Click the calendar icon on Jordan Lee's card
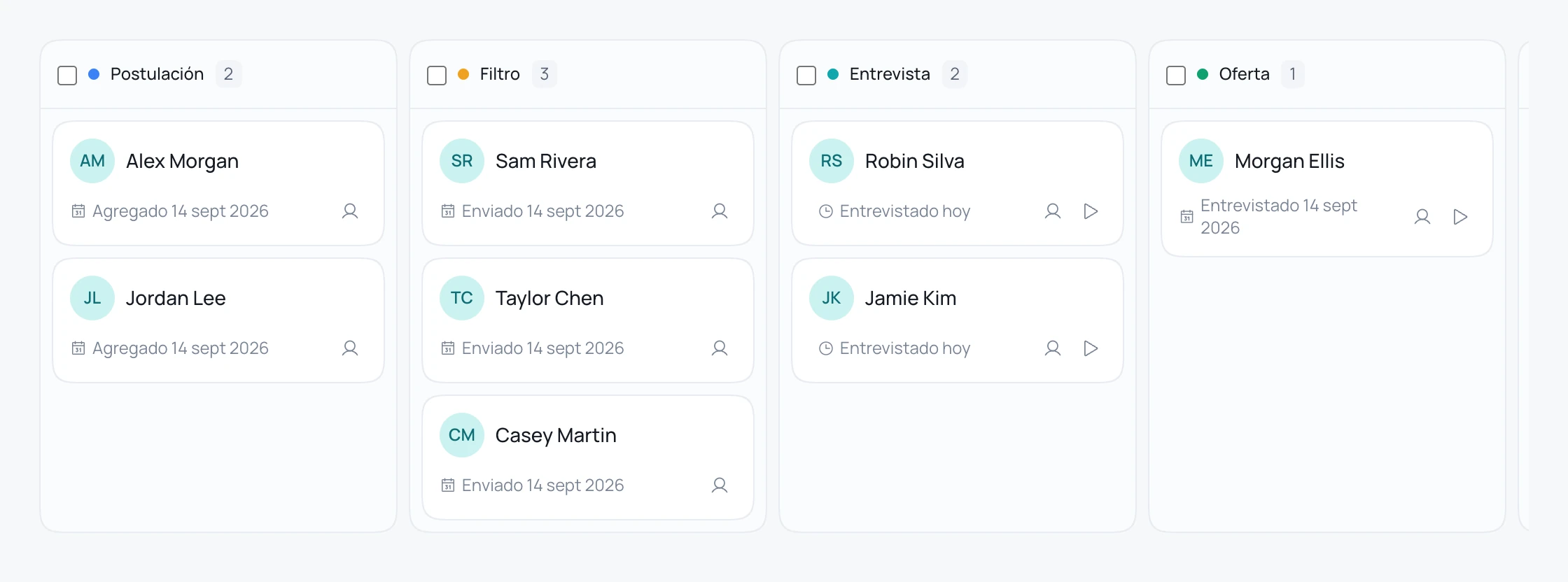 78,348
